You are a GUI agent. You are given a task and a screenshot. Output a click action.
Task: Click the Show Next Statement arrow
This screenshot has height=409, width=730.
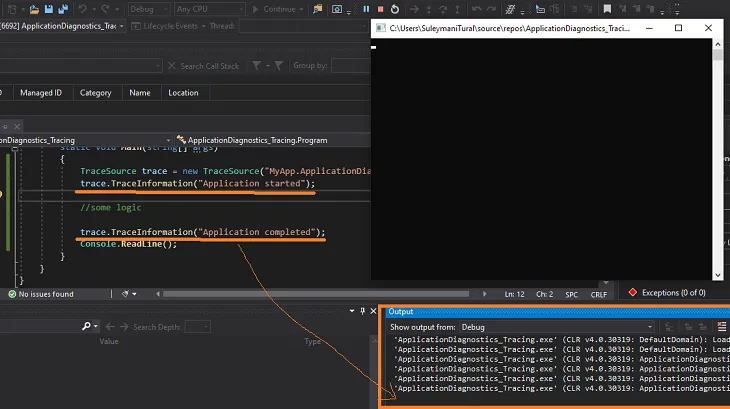pyautogui.click(x=414, y=9)
